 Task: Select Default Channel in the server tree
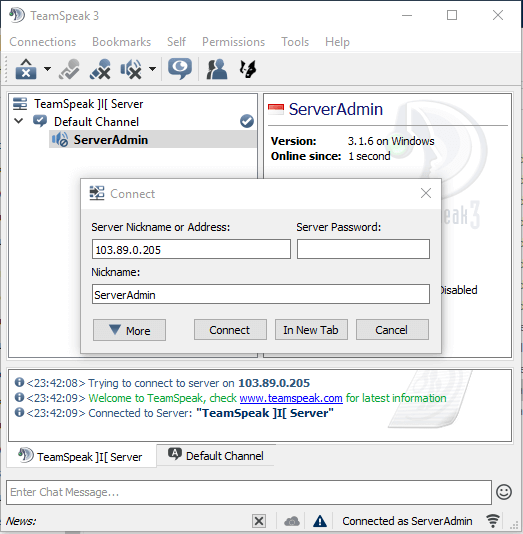[x=96, y=122]
